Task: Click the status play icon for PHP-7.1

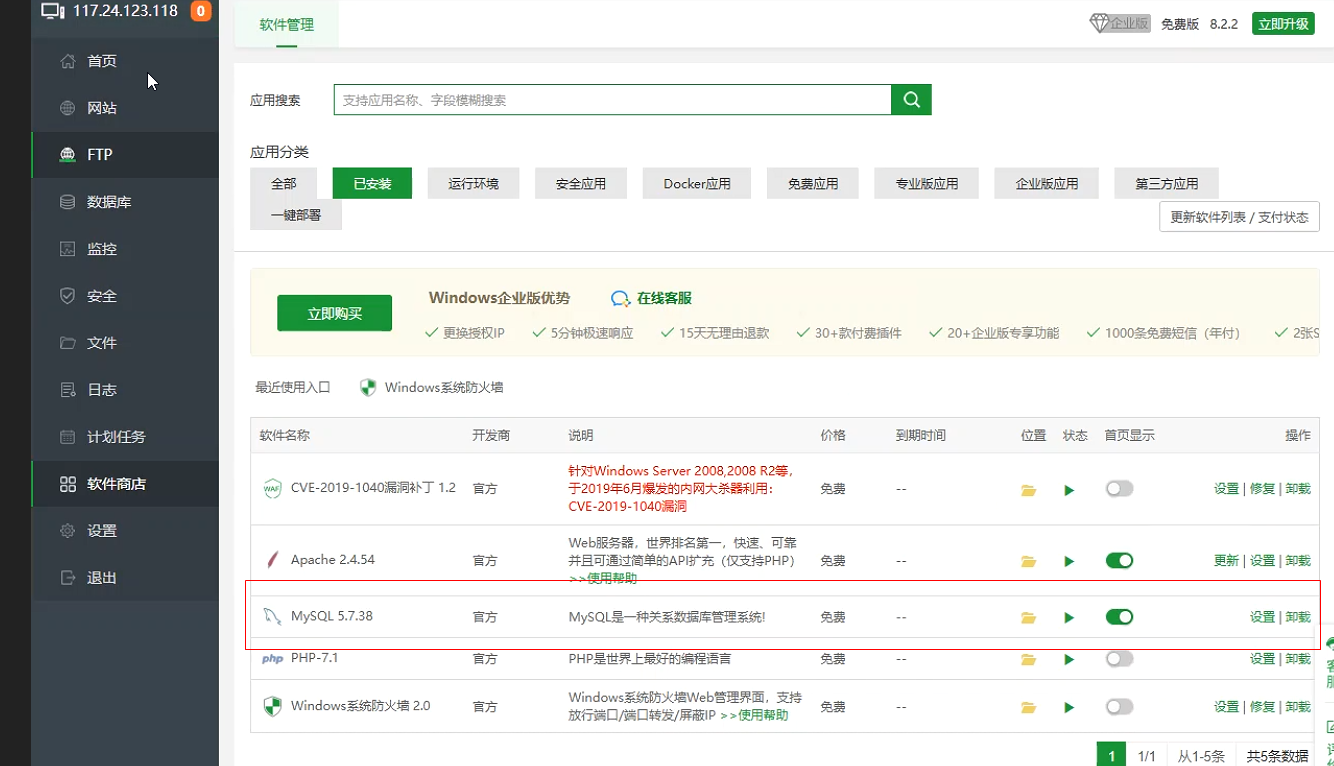Action: [1069, 659]
